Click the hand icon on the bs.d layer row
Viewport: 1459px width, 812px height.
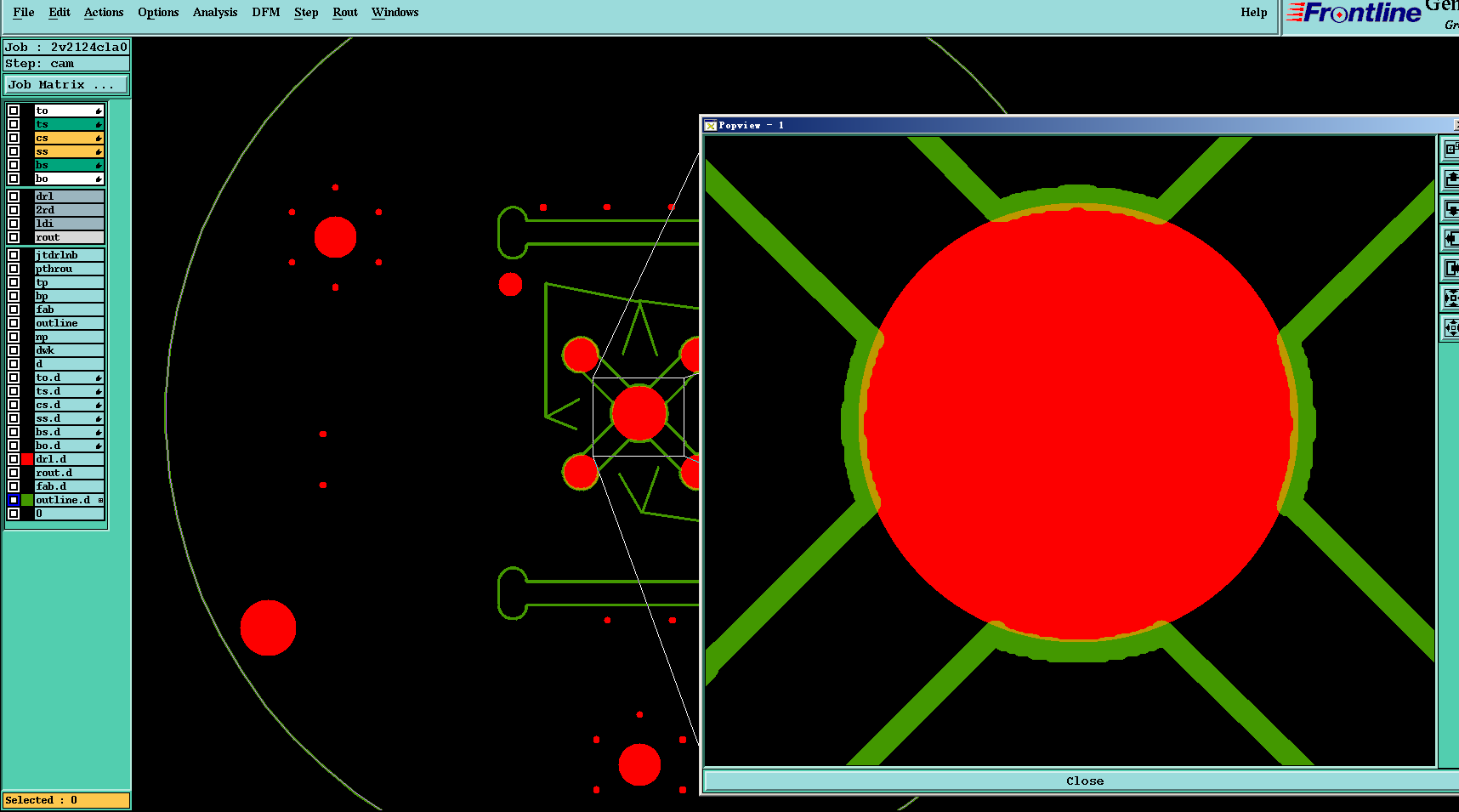(x=99, y=433)
